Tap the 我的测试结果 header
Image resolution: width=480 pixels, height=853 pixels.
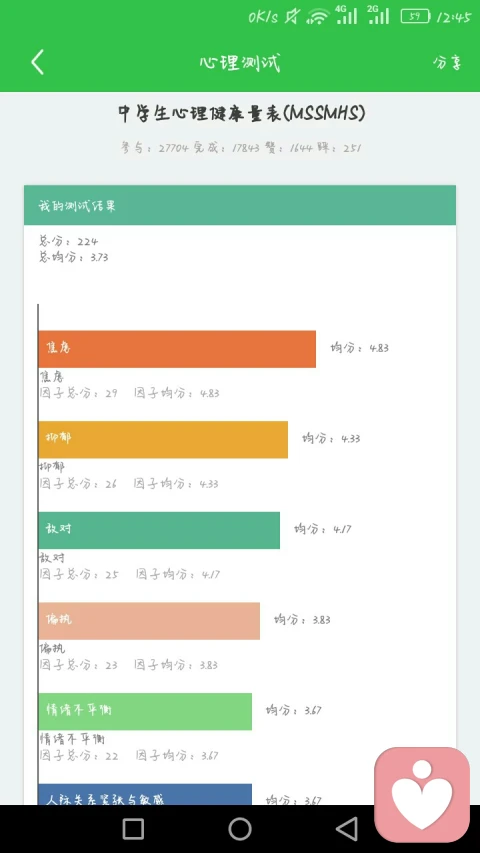(x=240, y=205)
